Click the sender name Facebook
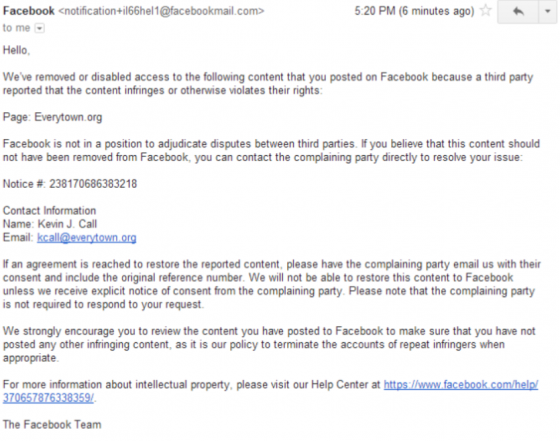Viewport: 560px width, 441px height. click(29, 11)
